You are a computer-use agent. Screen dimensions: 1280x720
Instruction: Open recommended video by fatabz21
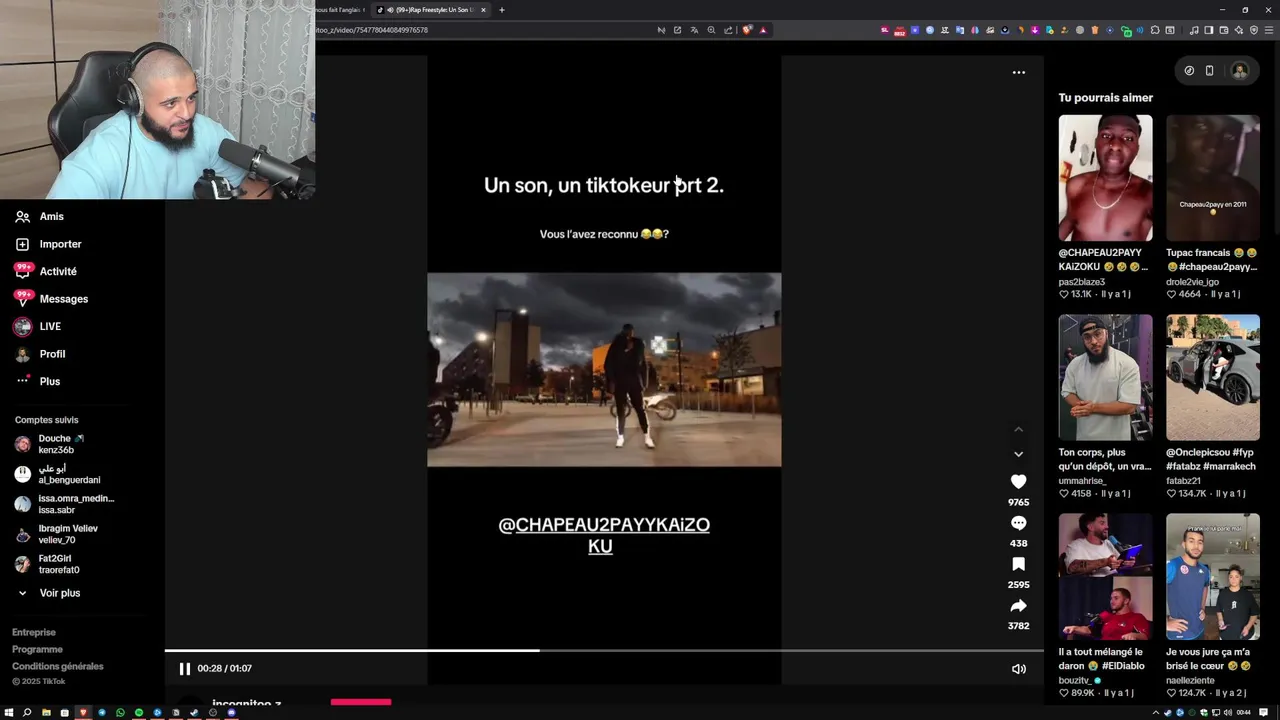(1212, 377)
